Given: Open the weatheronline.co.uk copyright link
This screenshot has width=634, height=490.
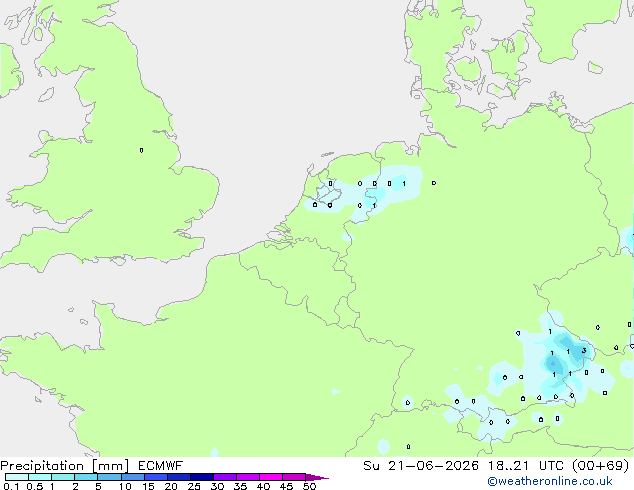Looking at the screenshot, I should pyautogui.click(x=550, y=481).
